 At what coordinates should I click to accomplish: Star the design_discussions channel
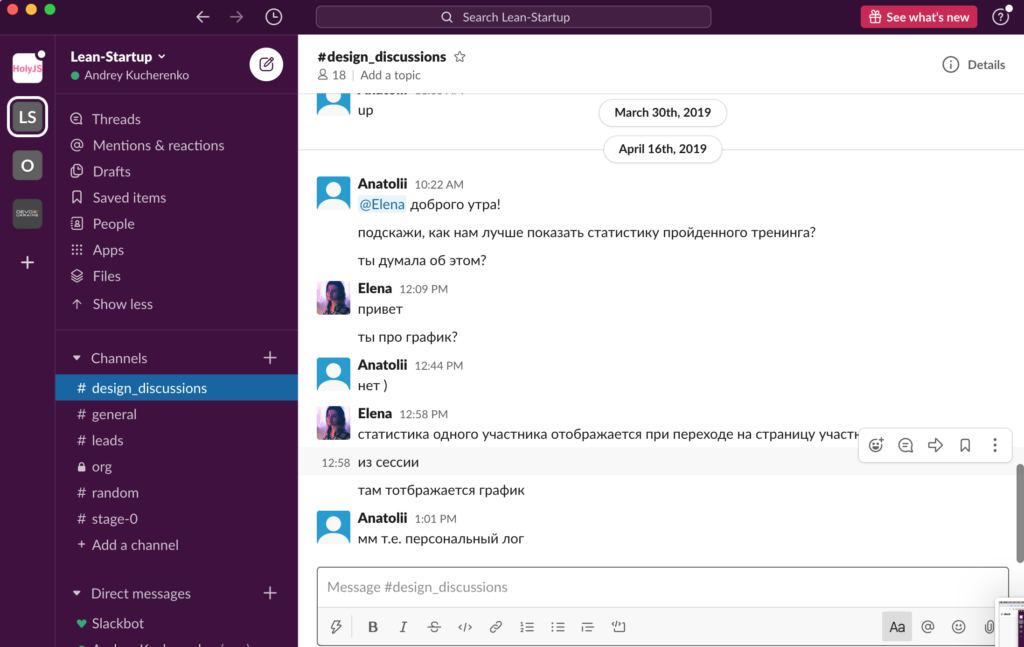pos(460,57)
